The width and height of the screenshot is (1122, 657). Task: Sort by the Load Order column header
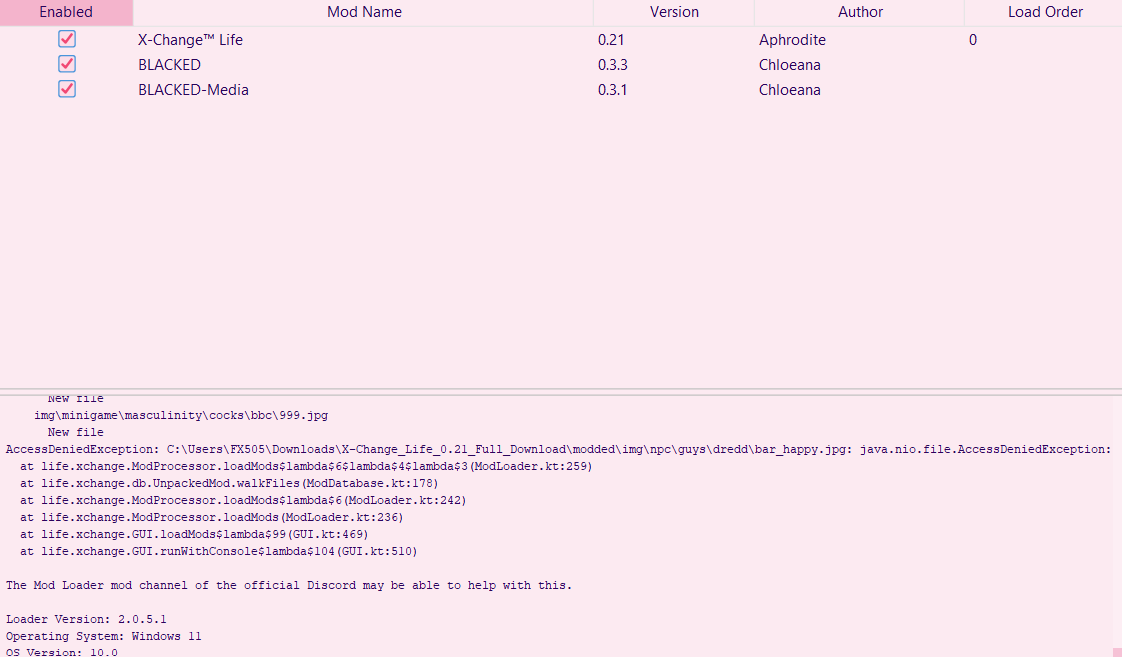pos(1044,12)
